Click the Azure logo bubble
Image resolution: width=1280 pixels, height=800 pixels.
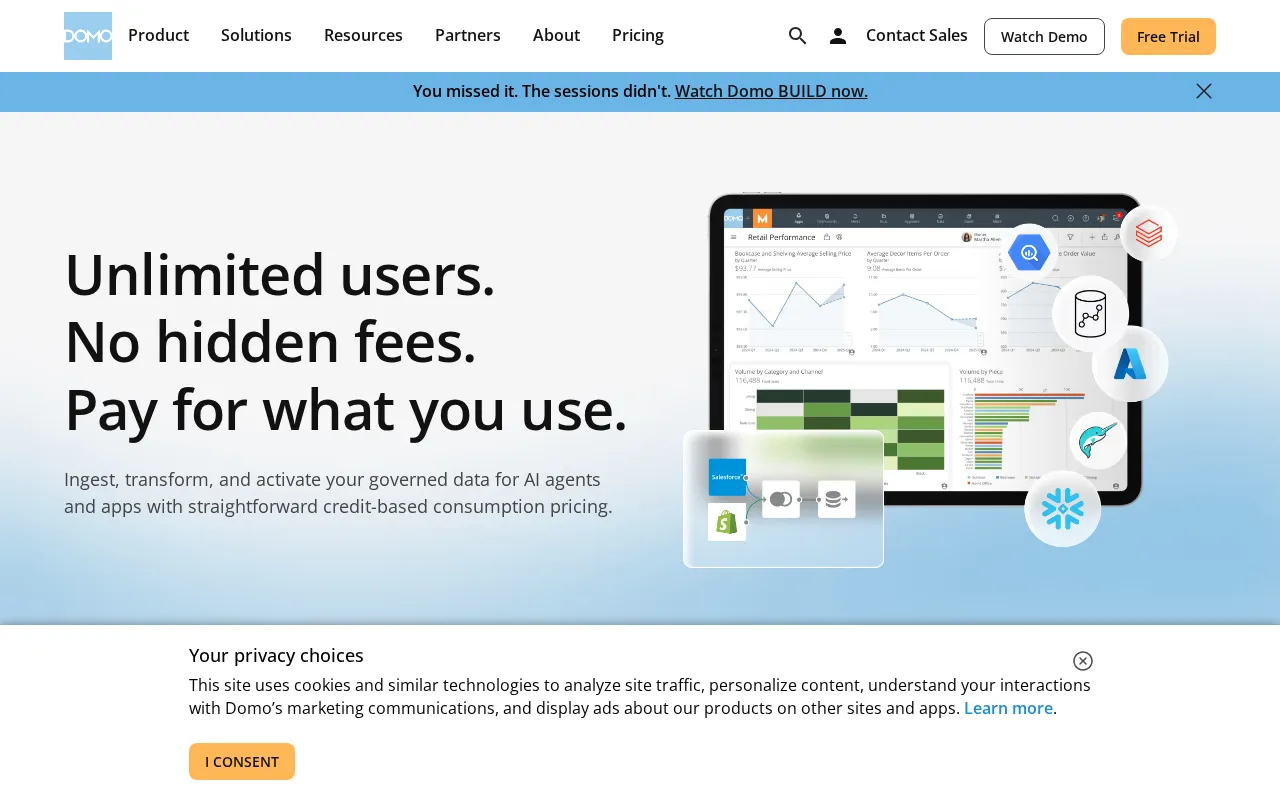click(x=1130, y=364)
